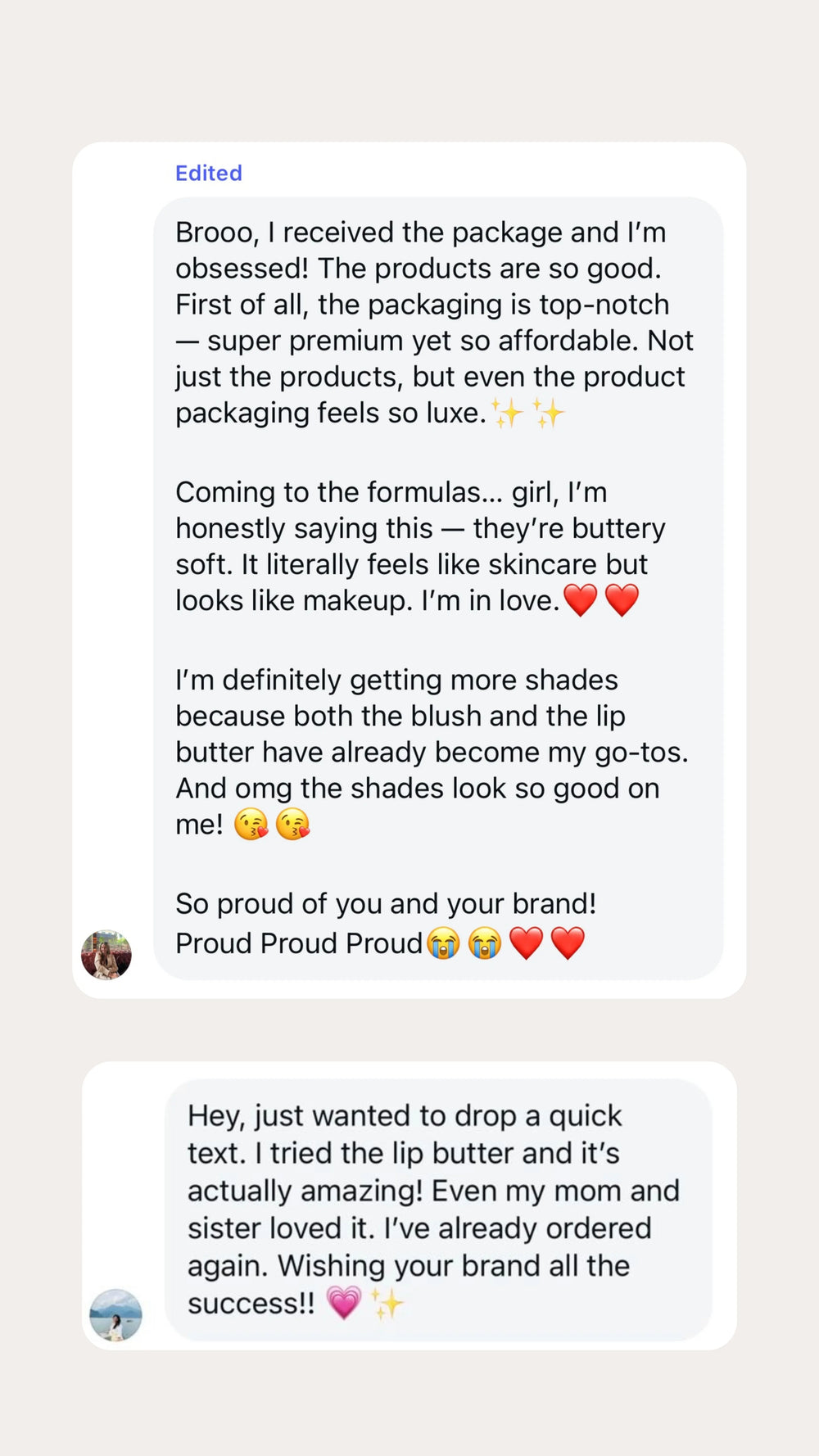Click the first kissing face emoji after "me!"
This screenshot has width=819, height=1456.
click(x=251, y=824)
